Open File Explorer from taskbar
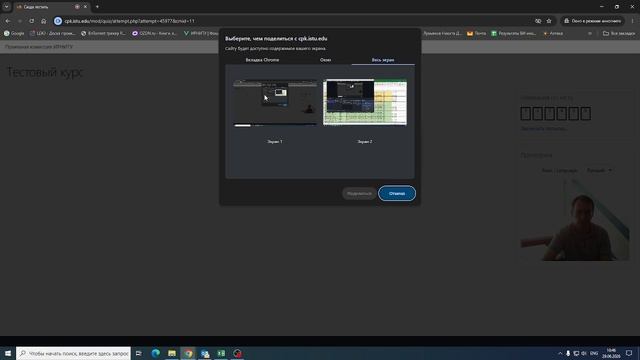 point(172,353)
